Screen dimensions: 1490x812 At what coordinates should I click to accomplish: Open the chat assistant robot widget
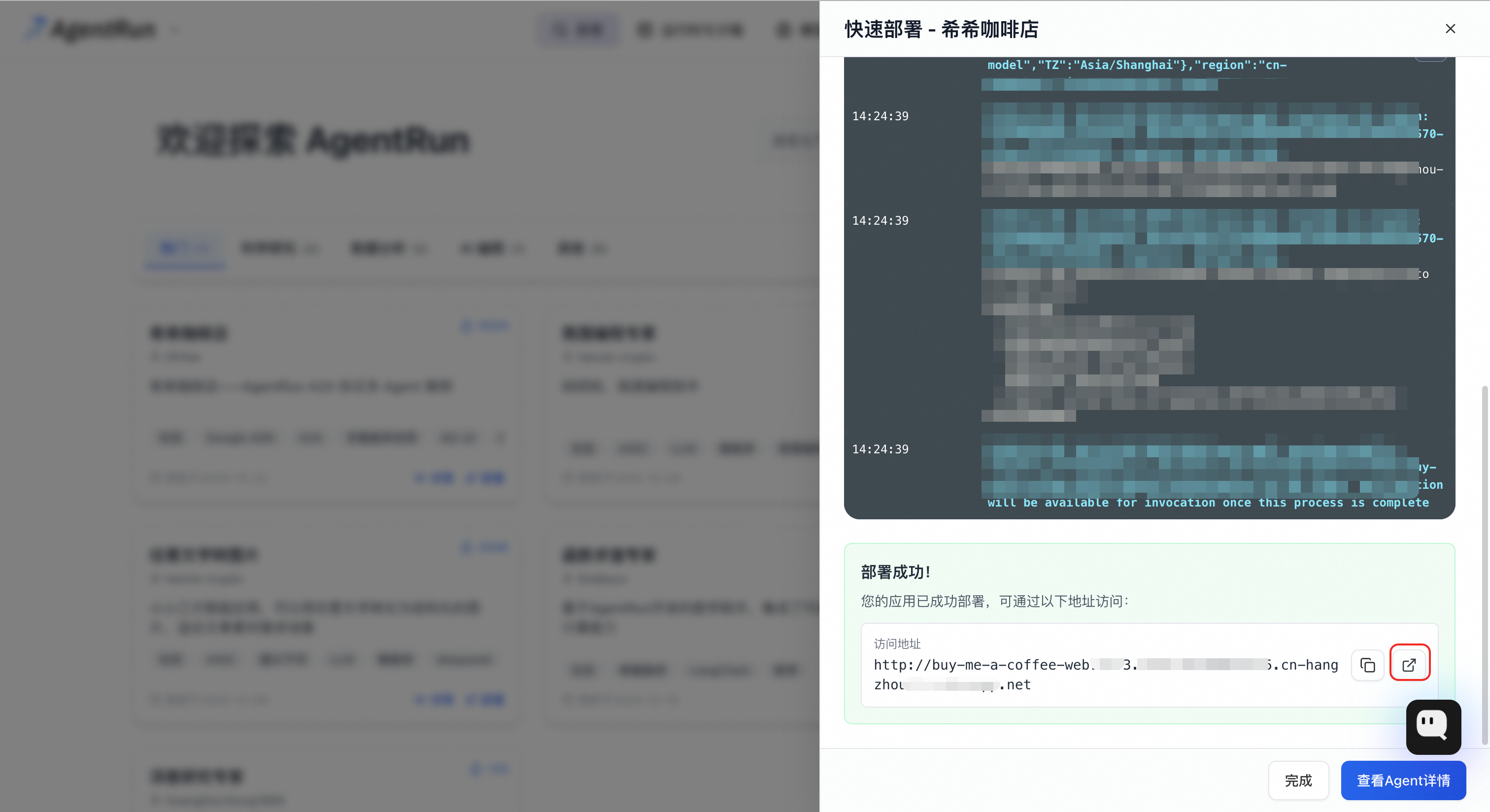[x=1433, y=726]
